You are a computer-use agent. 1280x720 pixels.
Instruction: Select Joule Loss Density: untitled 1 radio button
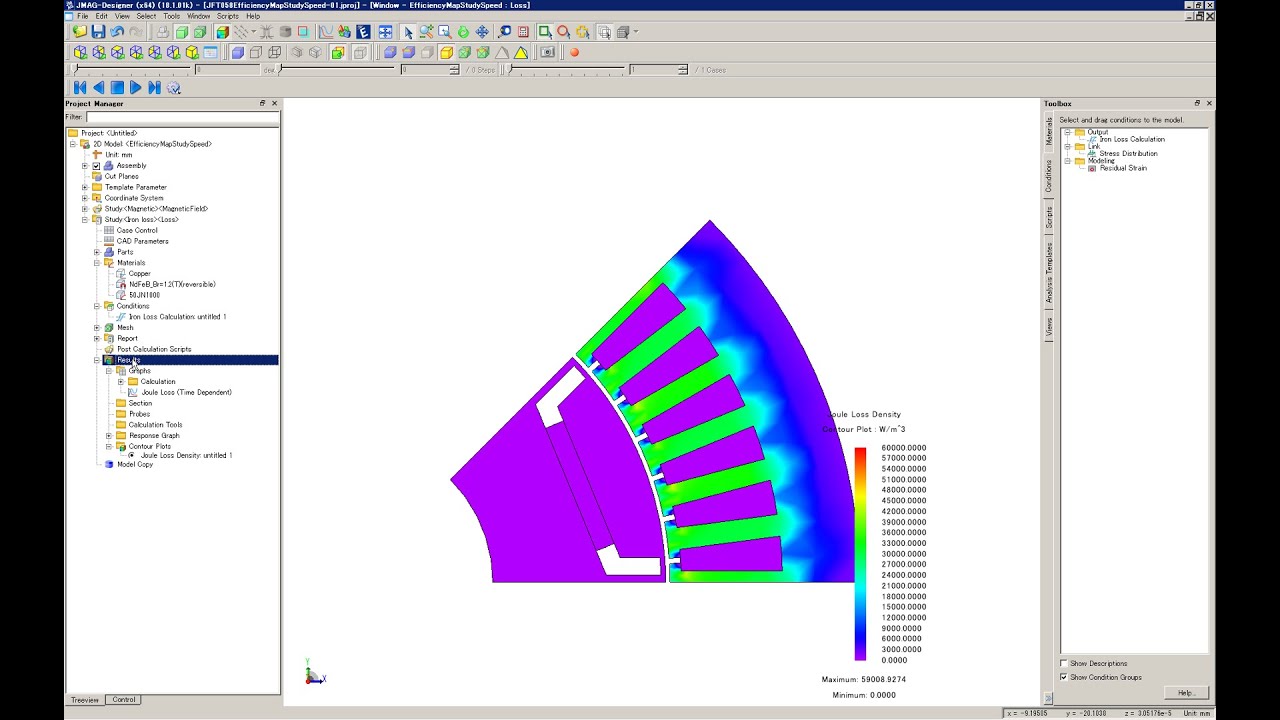(x=132, y=455)
